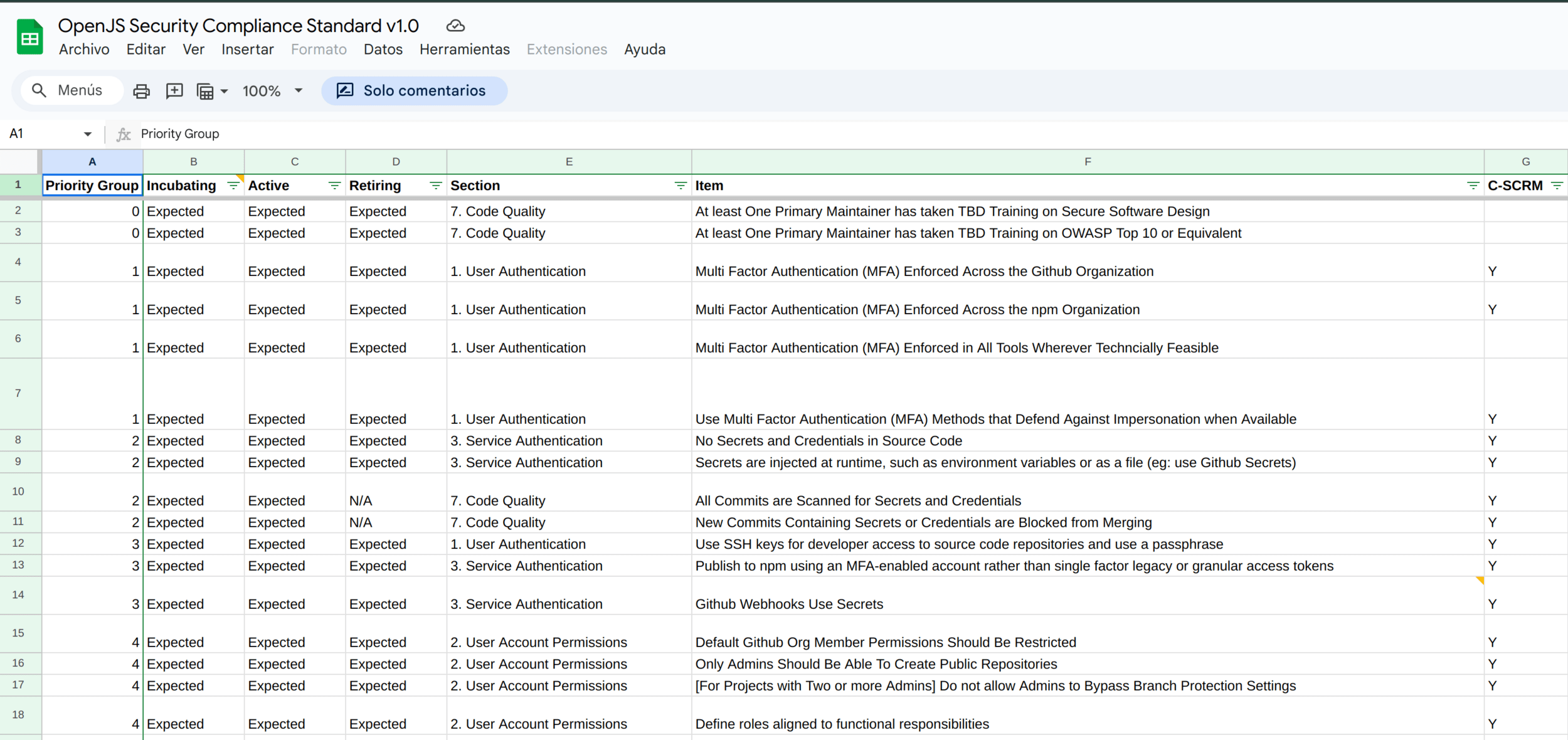Click the add comment icon

(x=174, y=91)
